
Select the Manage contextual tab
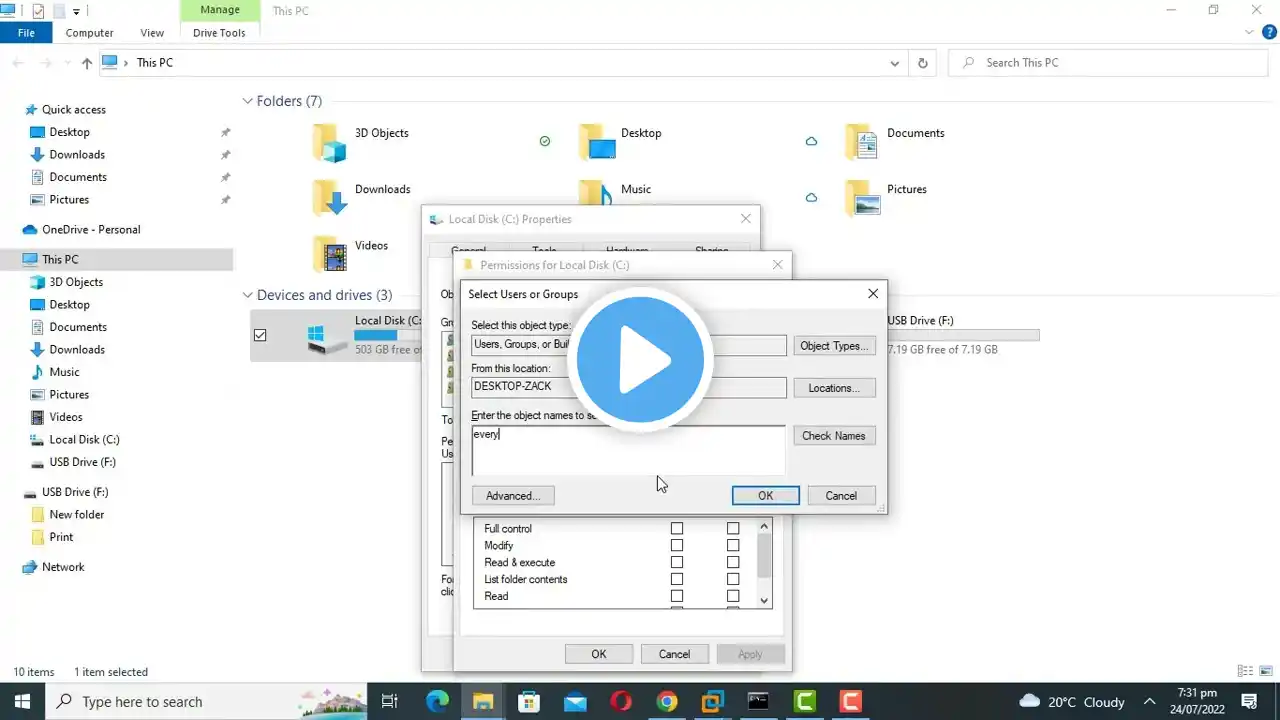219,11
